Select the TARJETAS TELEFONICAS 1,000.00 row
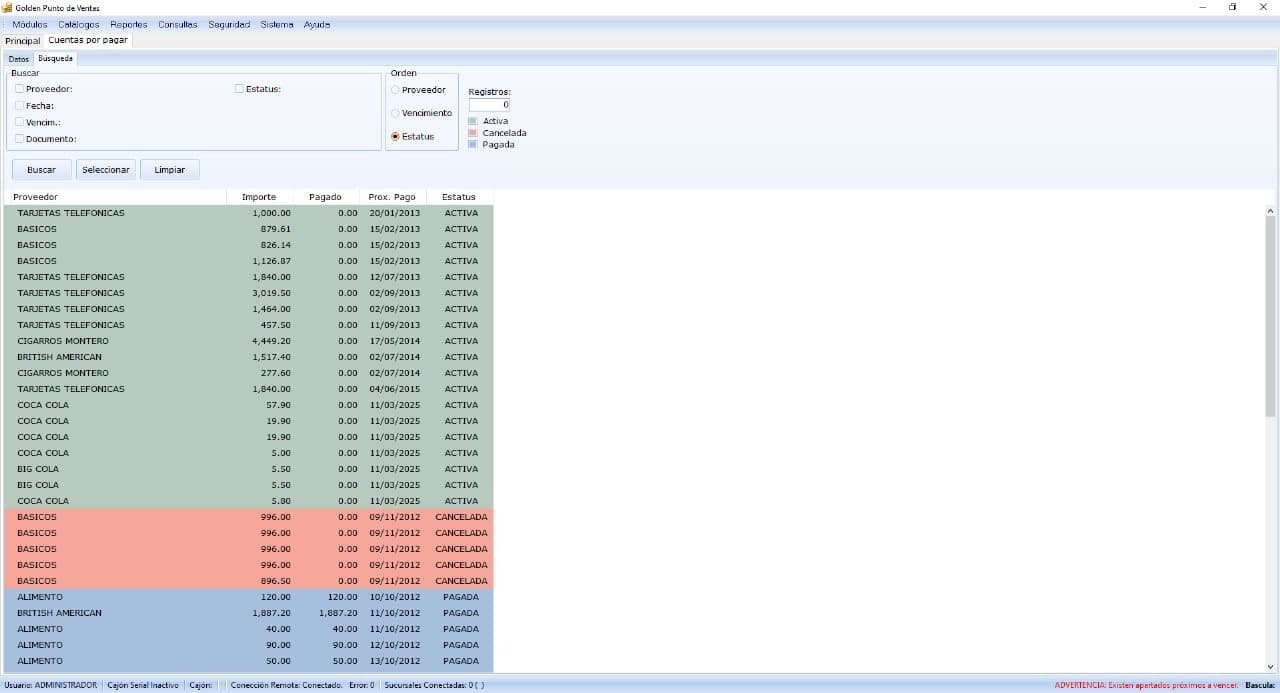 [249, 213]
